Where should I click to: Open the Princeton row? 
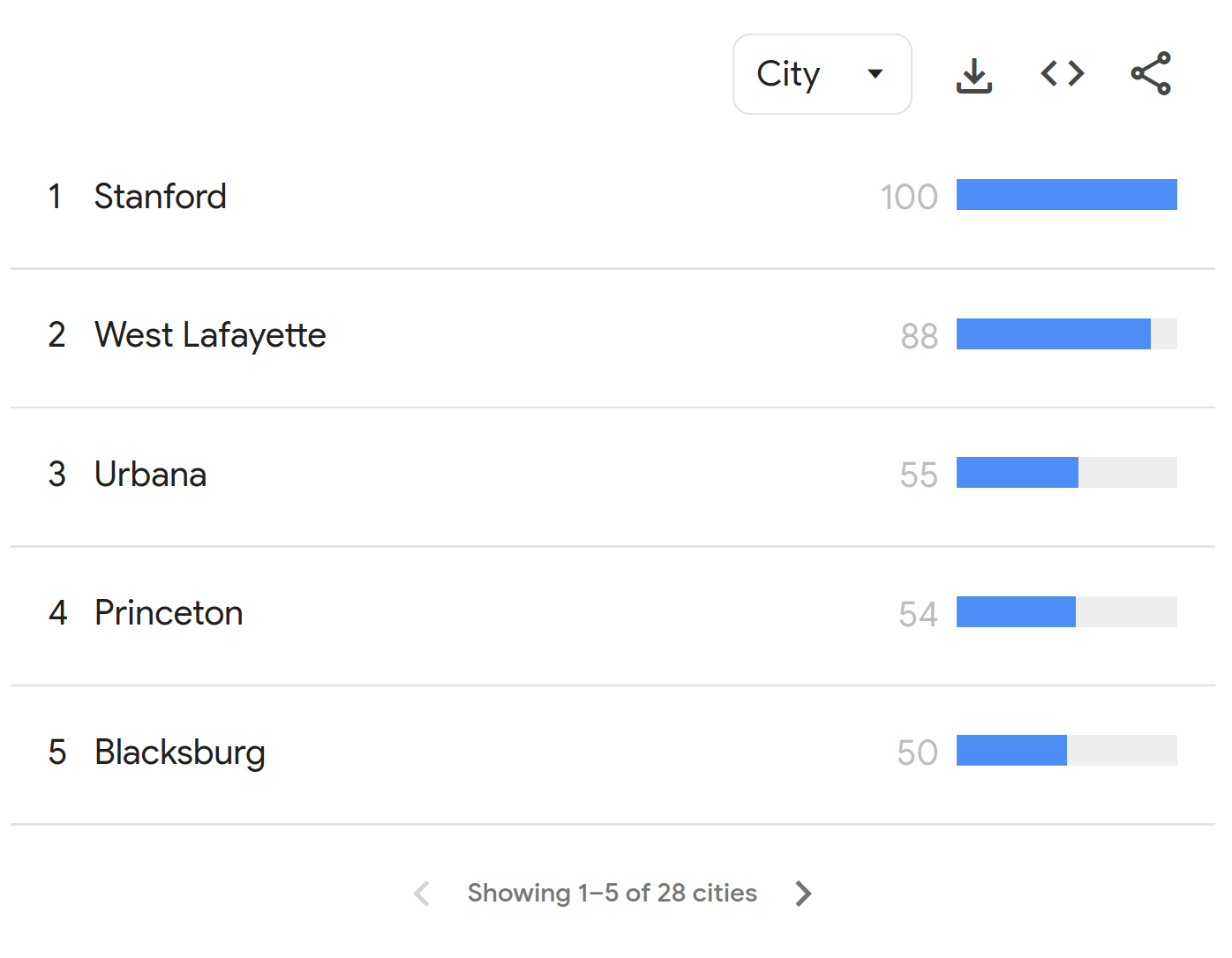coord(612,613)
